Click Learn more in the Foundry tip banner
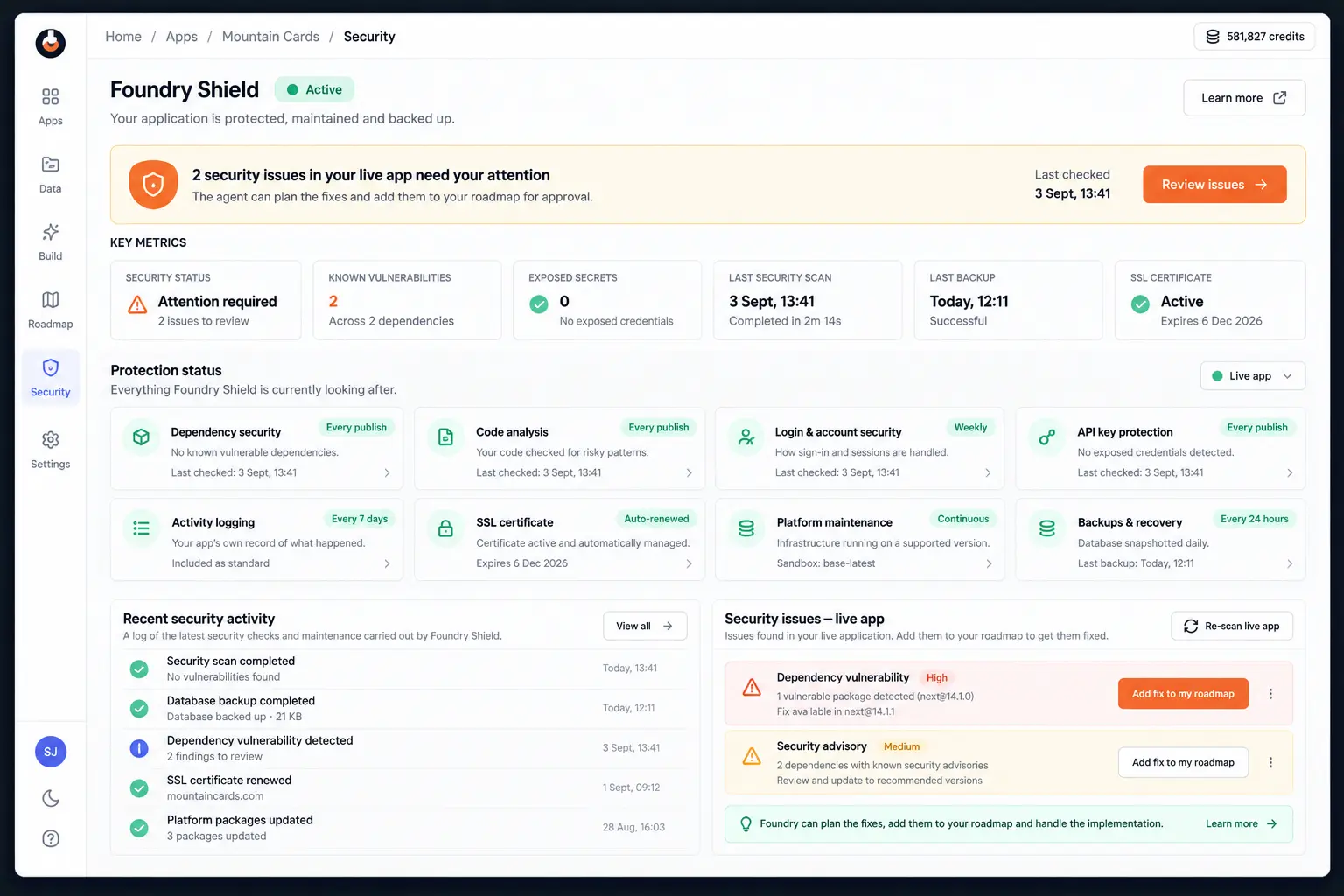 click(1242, 824)
